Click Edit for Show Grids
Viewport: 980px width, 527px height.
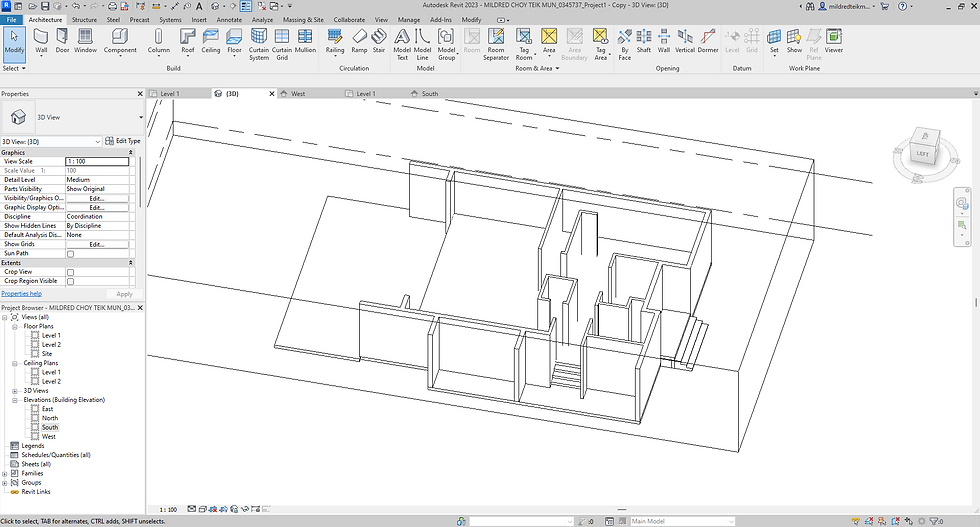(x=97, y=244)
